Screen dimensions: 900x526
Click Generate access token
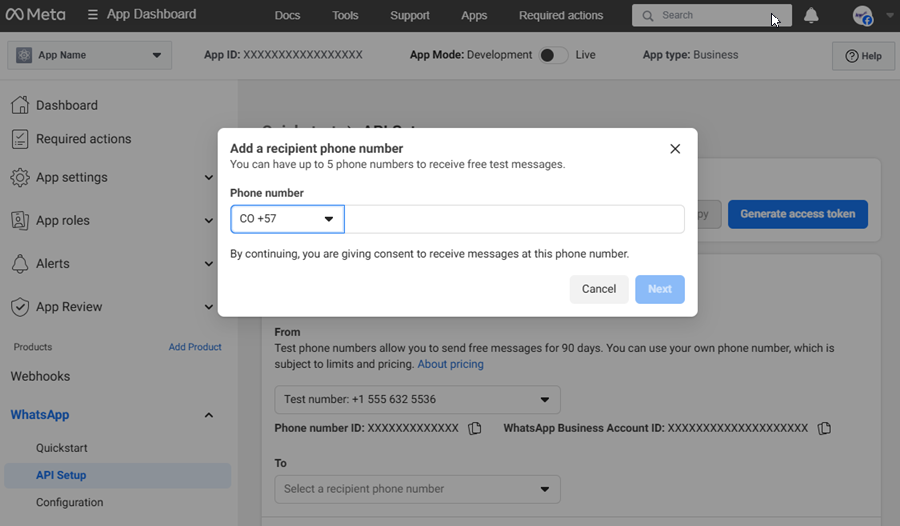click(798, 214)
